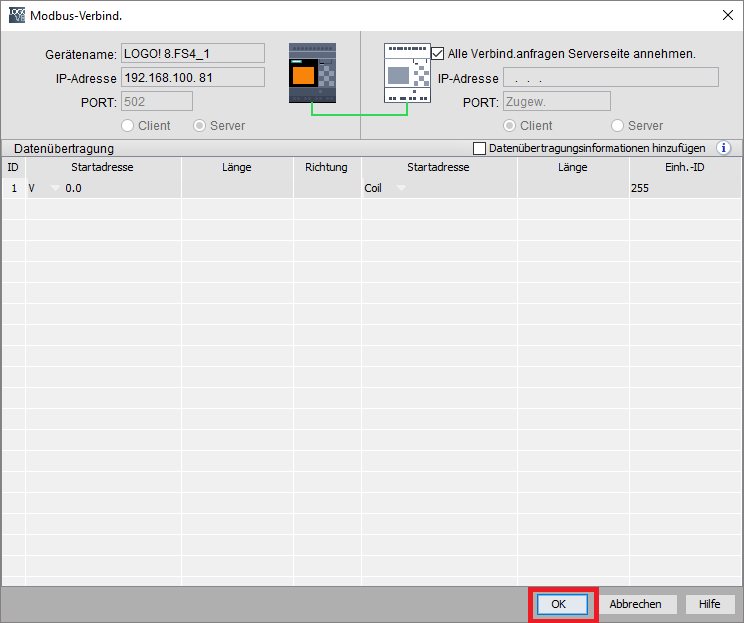Image resolution: width=744 pixels, height=623 pixels.
Task: Click the left Länge column header
Action: coord(237,167)
